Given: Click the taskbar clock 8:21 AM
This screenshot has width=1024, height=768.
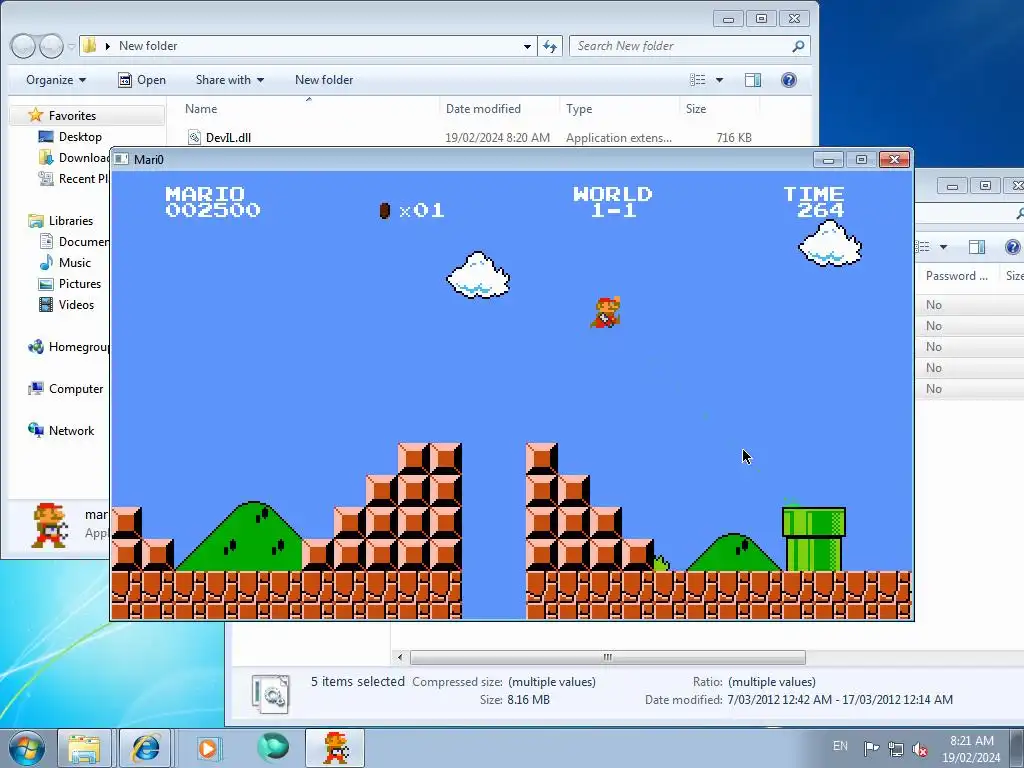Looking at the screenshot, I should (x=971, y=741).
